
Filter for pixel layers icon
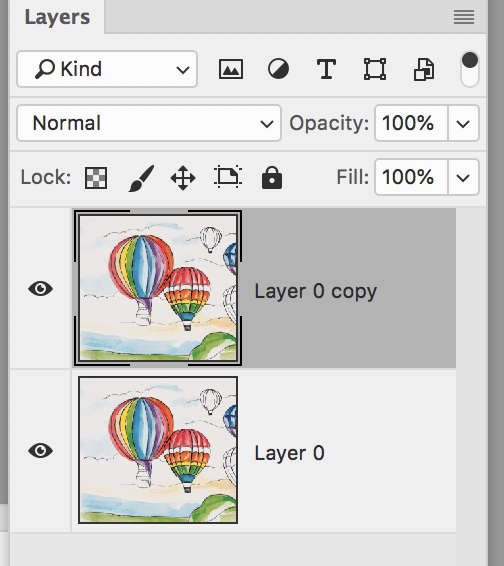coord(231,69)
